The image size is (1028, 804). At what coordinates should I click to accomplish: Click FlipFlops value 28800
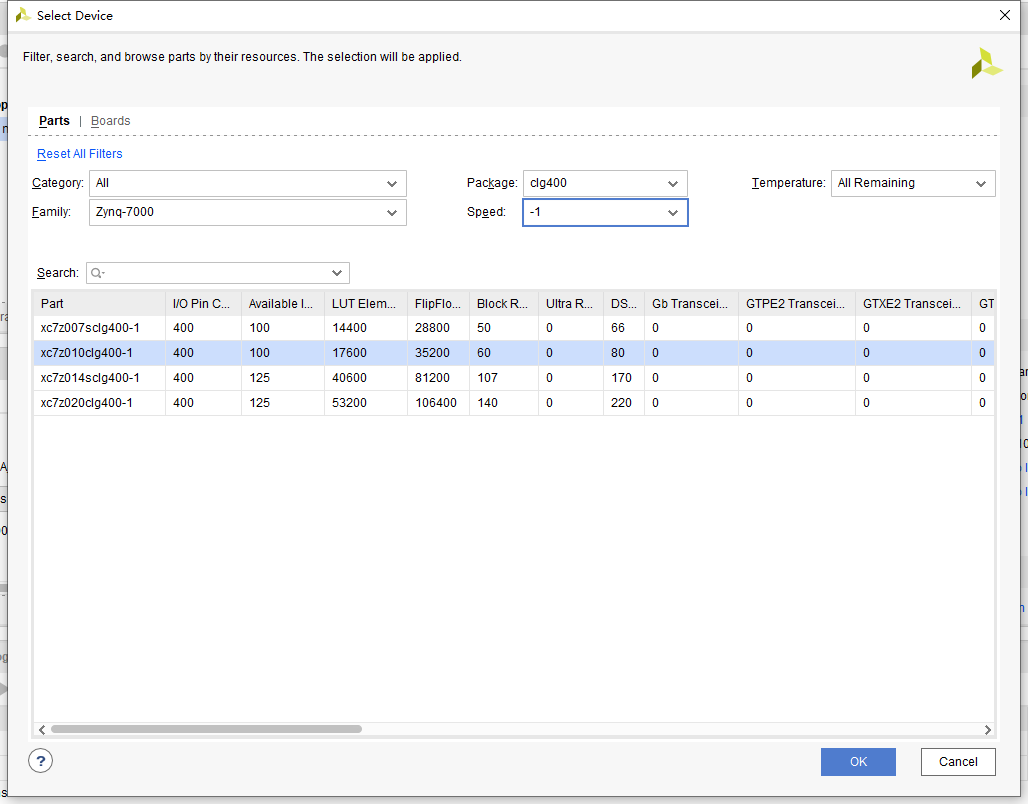pos(432,328)
